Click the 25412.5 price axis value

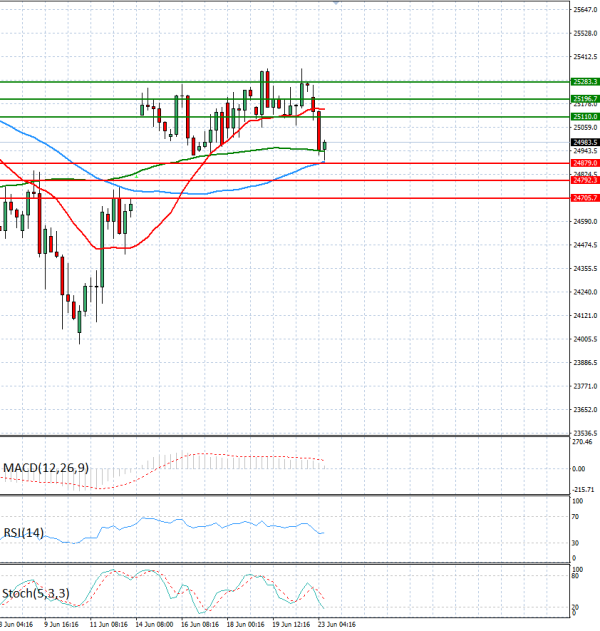[x=586, y=57]
